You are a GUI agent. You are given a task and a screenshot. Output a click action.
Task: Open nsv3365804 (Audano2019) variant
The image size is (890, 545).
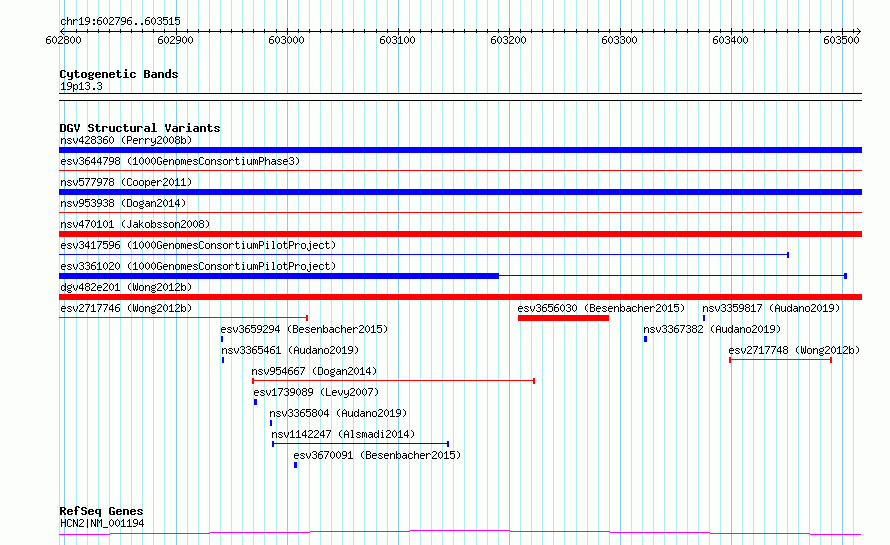pyautogui.click(x=338, y=413)
